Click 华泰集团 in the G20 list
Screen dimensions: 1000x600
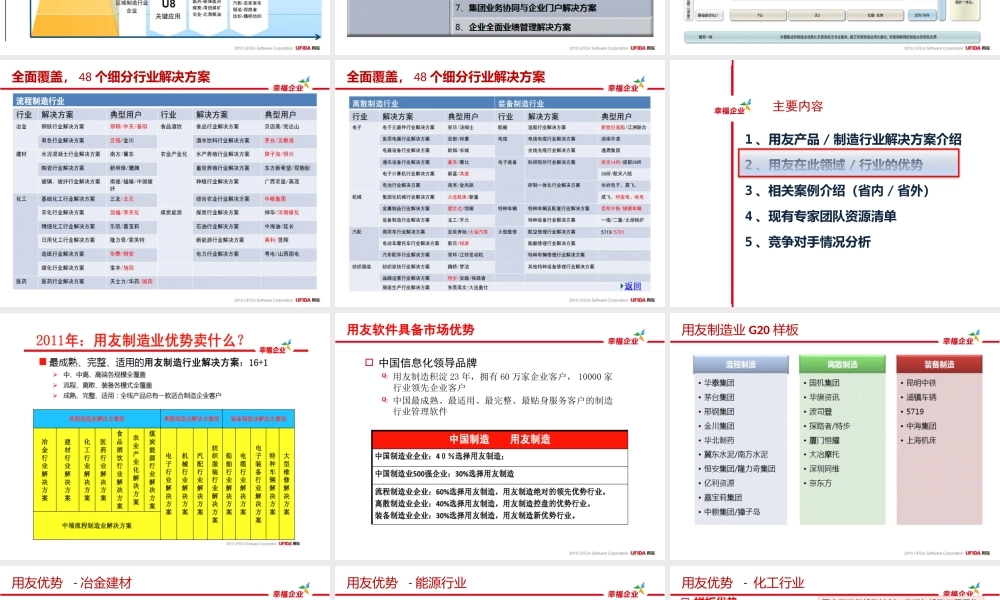point(719,383)
